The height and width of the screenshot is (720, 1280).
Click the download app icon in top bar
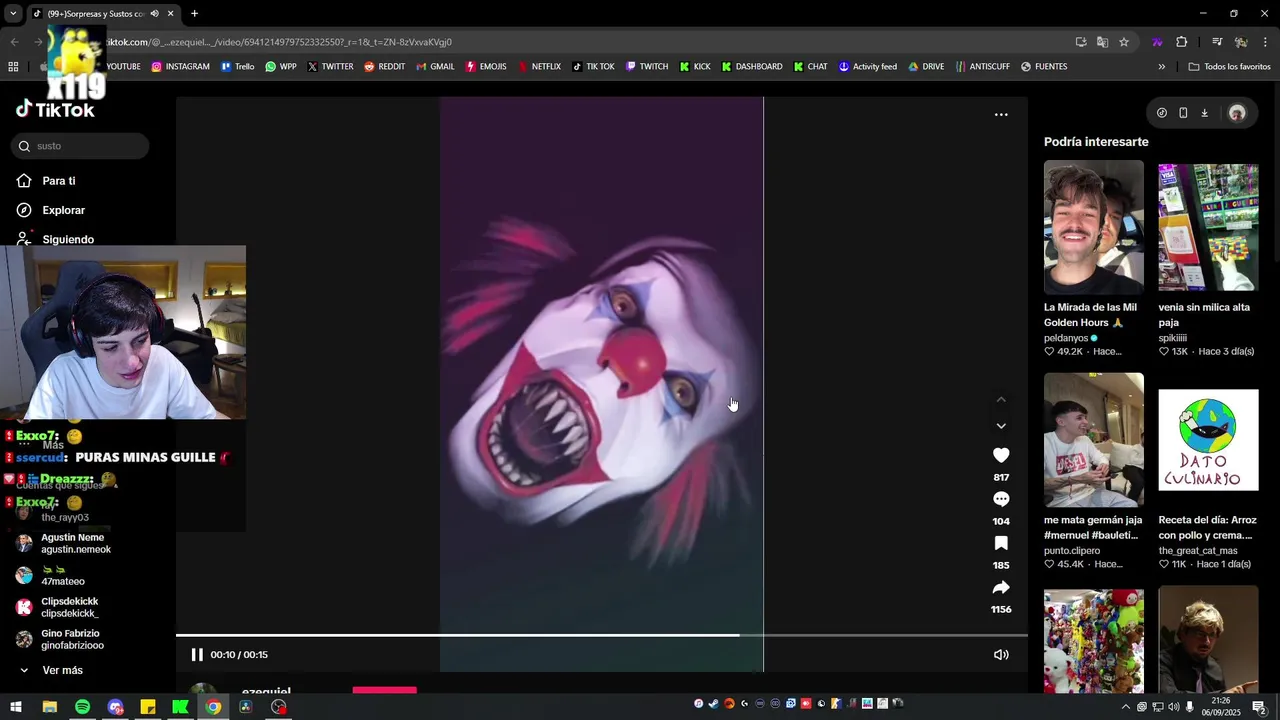[x=1204, y=113]
